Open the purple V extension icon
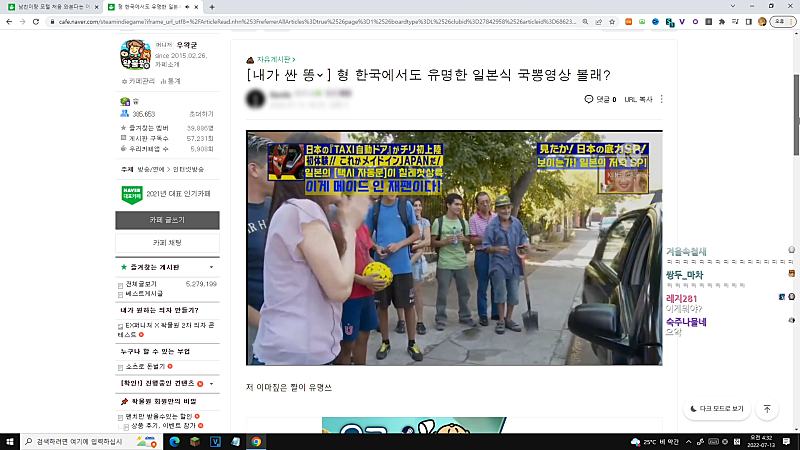 click(x=682, y=22)
